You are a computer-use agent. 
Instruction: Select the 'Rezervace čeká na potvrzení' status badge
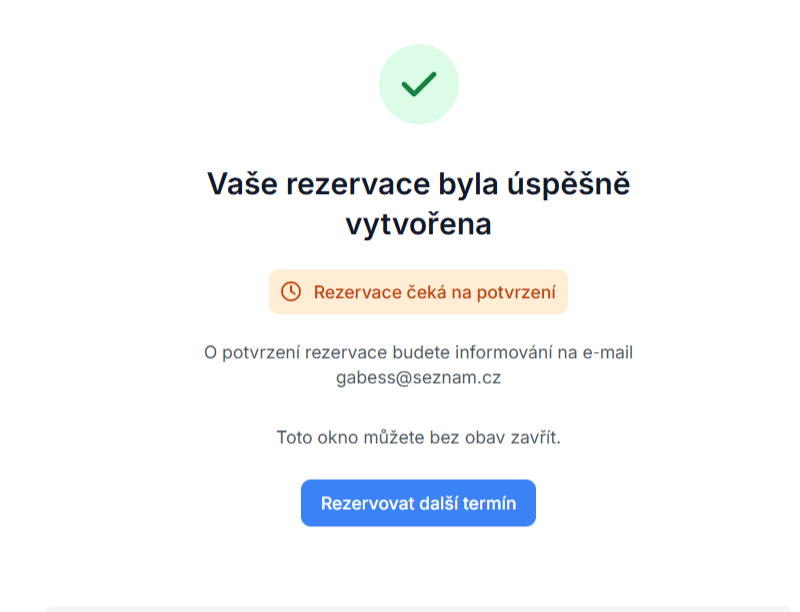418,292
